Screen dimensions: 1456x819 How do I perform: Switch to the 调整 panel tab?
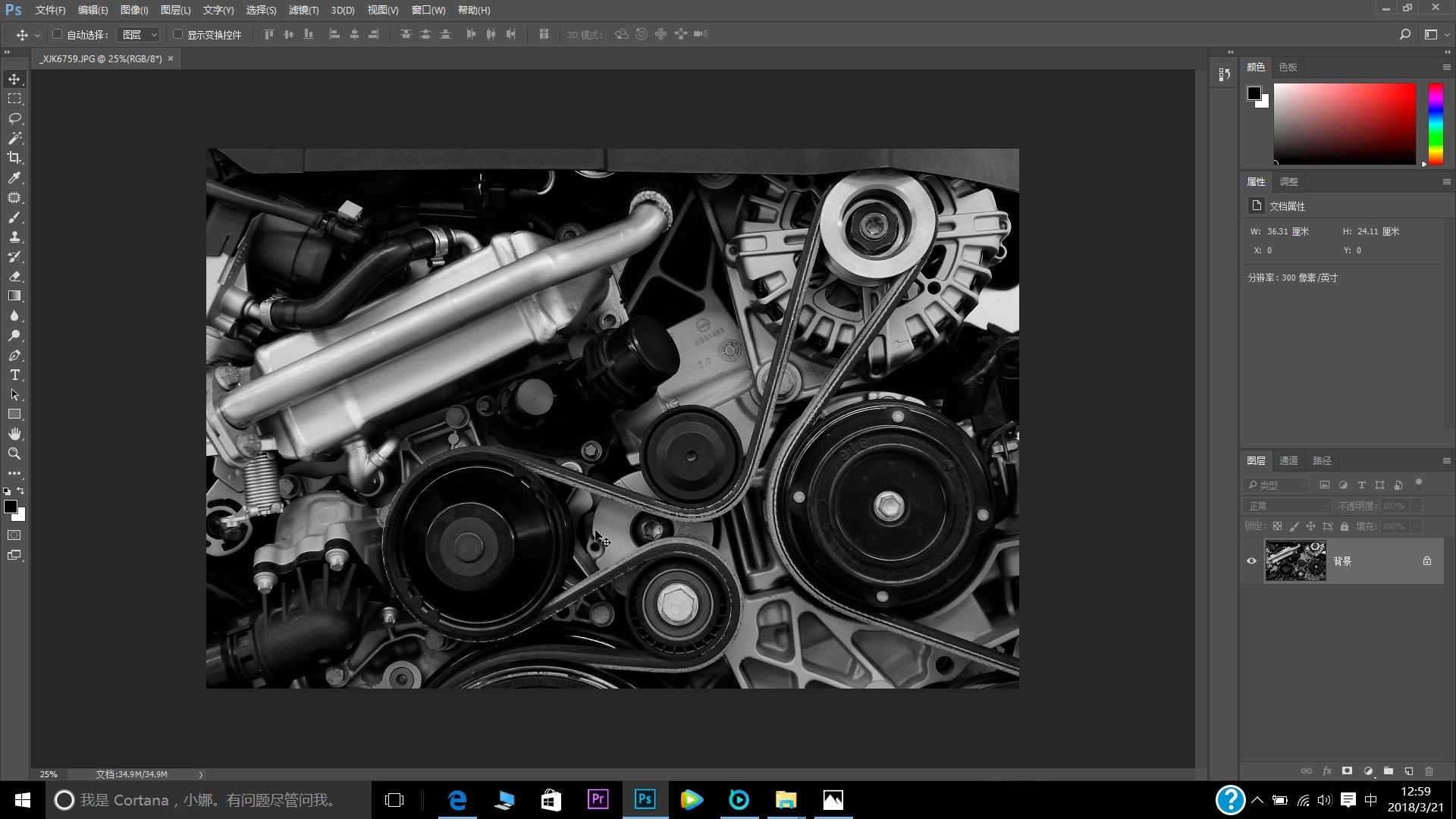point(1288,181)
